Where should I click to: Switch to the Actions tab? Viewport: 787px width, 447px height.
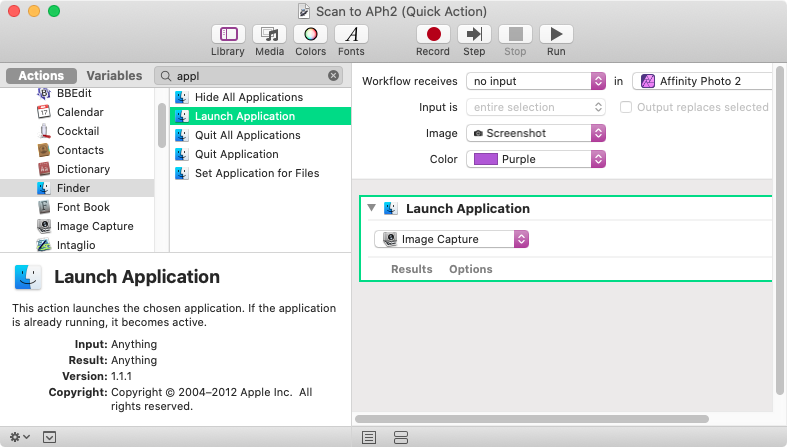pos(41,76)
